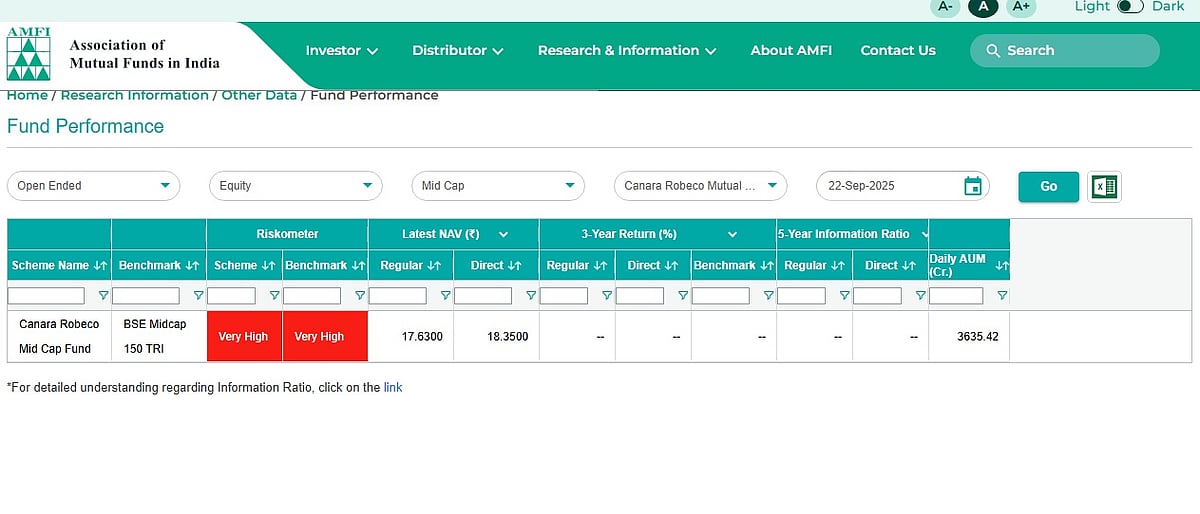Decrease font size with A- button

pos(944,7)
